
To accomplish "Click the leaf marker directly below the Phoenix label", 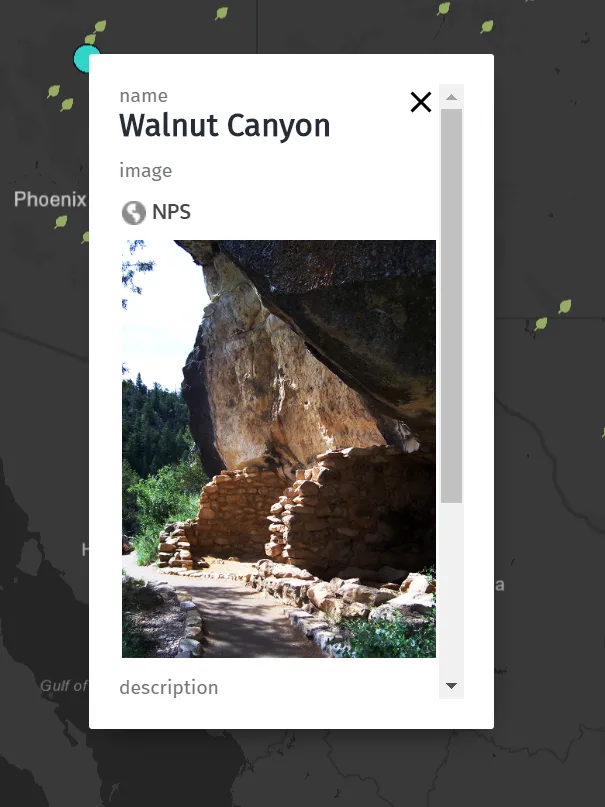I will point(61,222).
